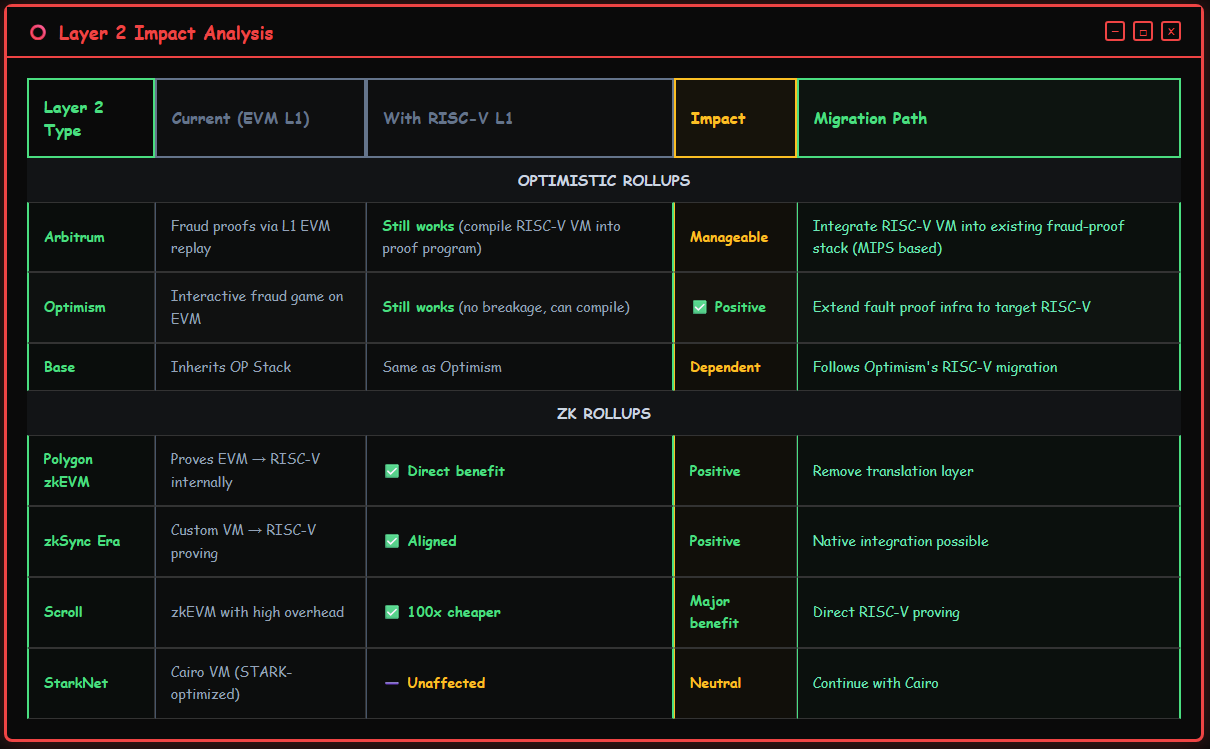Close the Layer 2 Impact Analysis window
This screenshot has width=1210, height=749.
pos(1171,32)
